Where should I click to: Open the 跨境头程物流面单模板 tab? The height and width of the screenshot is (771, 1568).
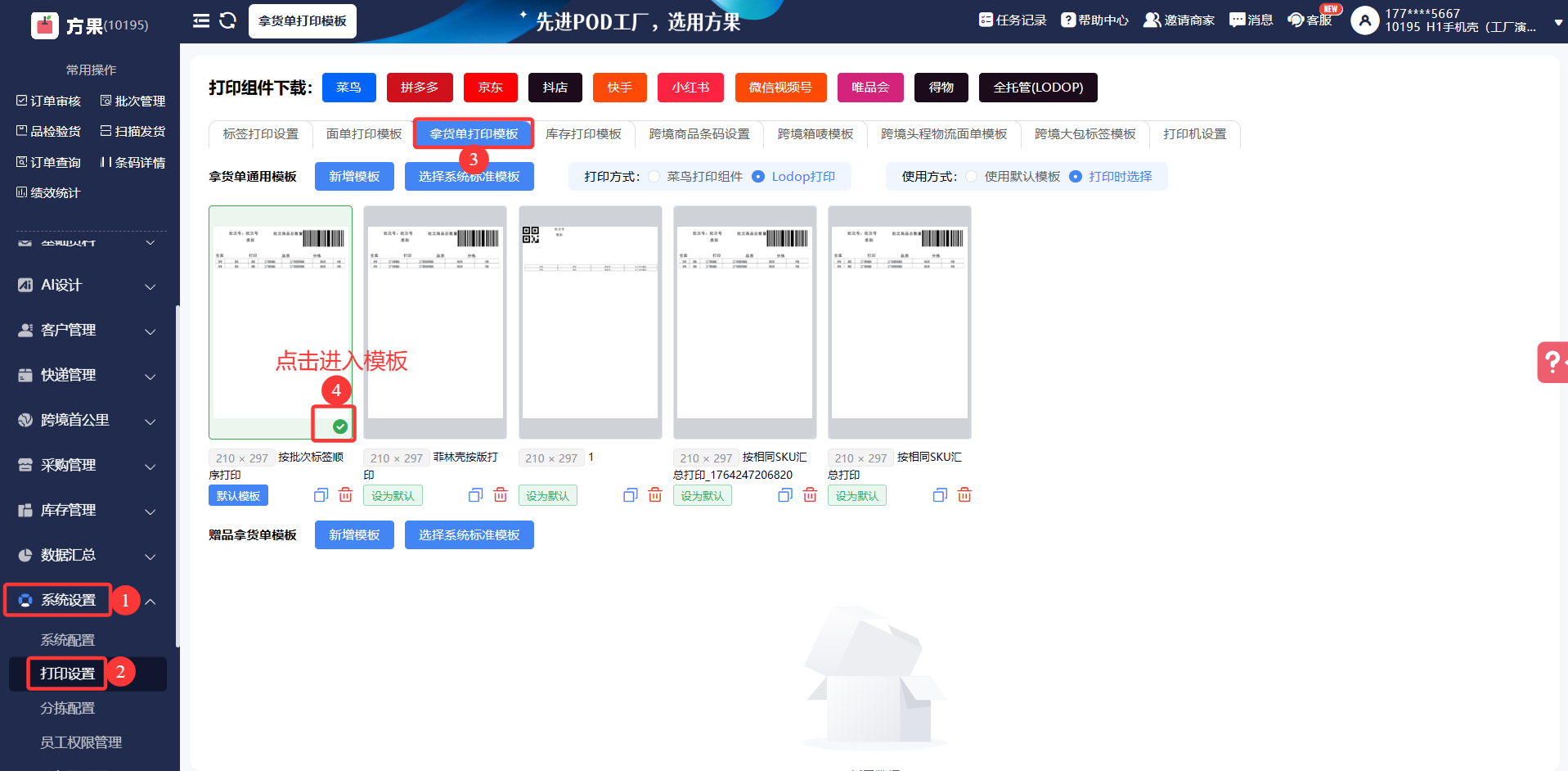pyautogui.click(x=944, y=134)
